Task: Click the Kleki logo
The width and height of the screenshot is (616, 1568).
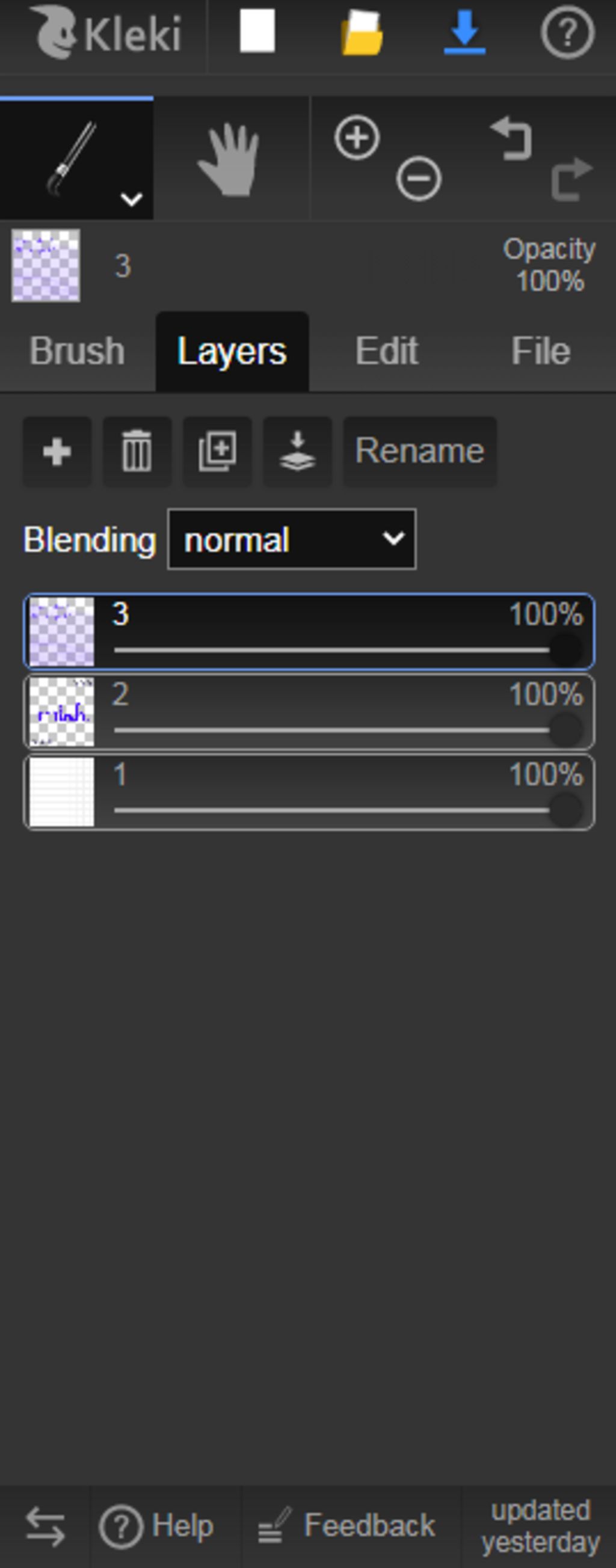Action: 106,33
